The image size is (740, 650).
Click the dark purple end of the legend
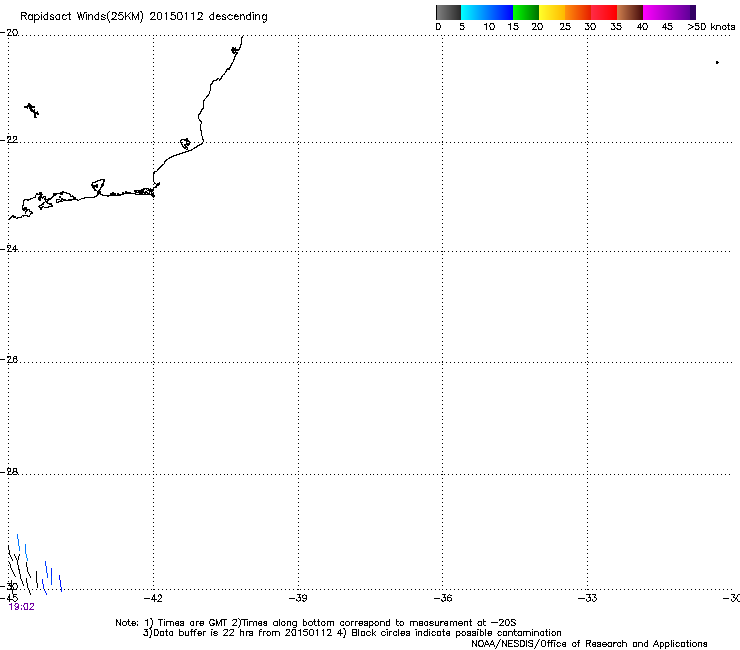coord(693,12)
